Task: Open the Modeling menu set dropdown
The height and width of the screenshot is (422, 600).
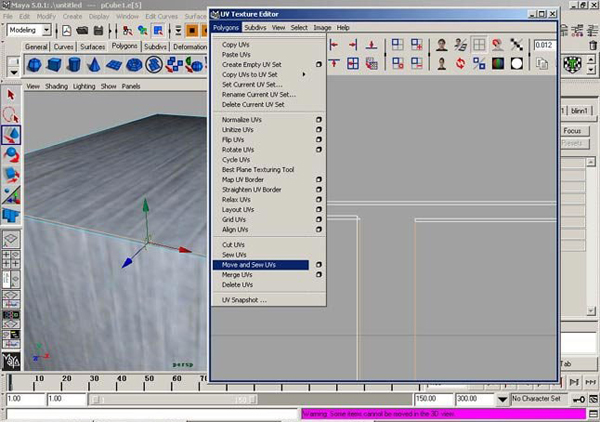Action: (46, 30)
